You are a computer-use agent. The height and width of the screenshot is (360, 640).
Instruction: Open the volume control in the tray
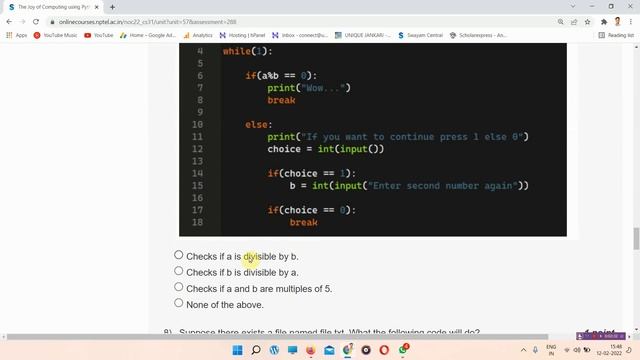point(577,350)
